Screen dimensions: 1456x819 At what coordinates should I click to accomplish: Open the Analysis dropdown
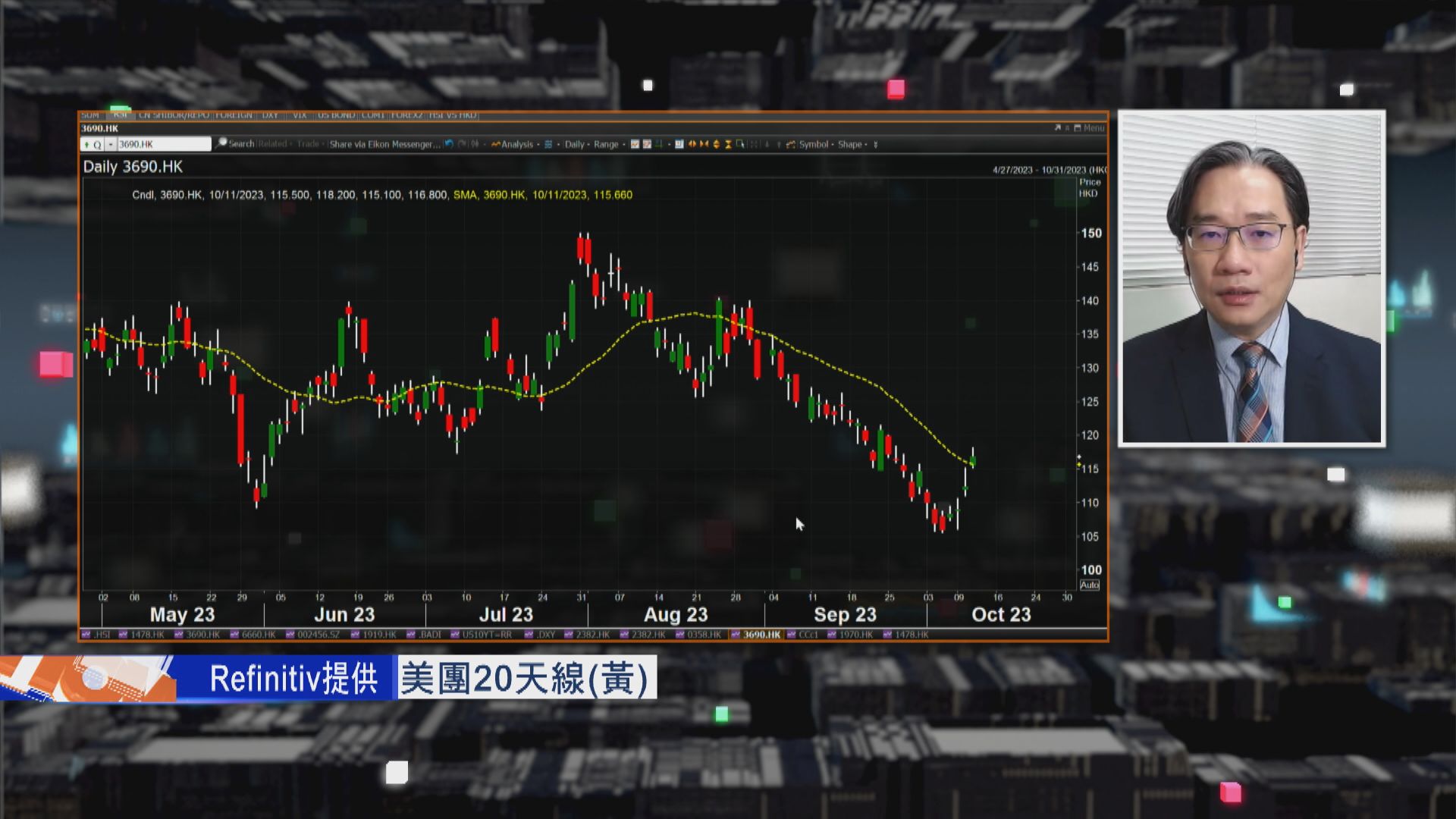click(x=516, y=144)
